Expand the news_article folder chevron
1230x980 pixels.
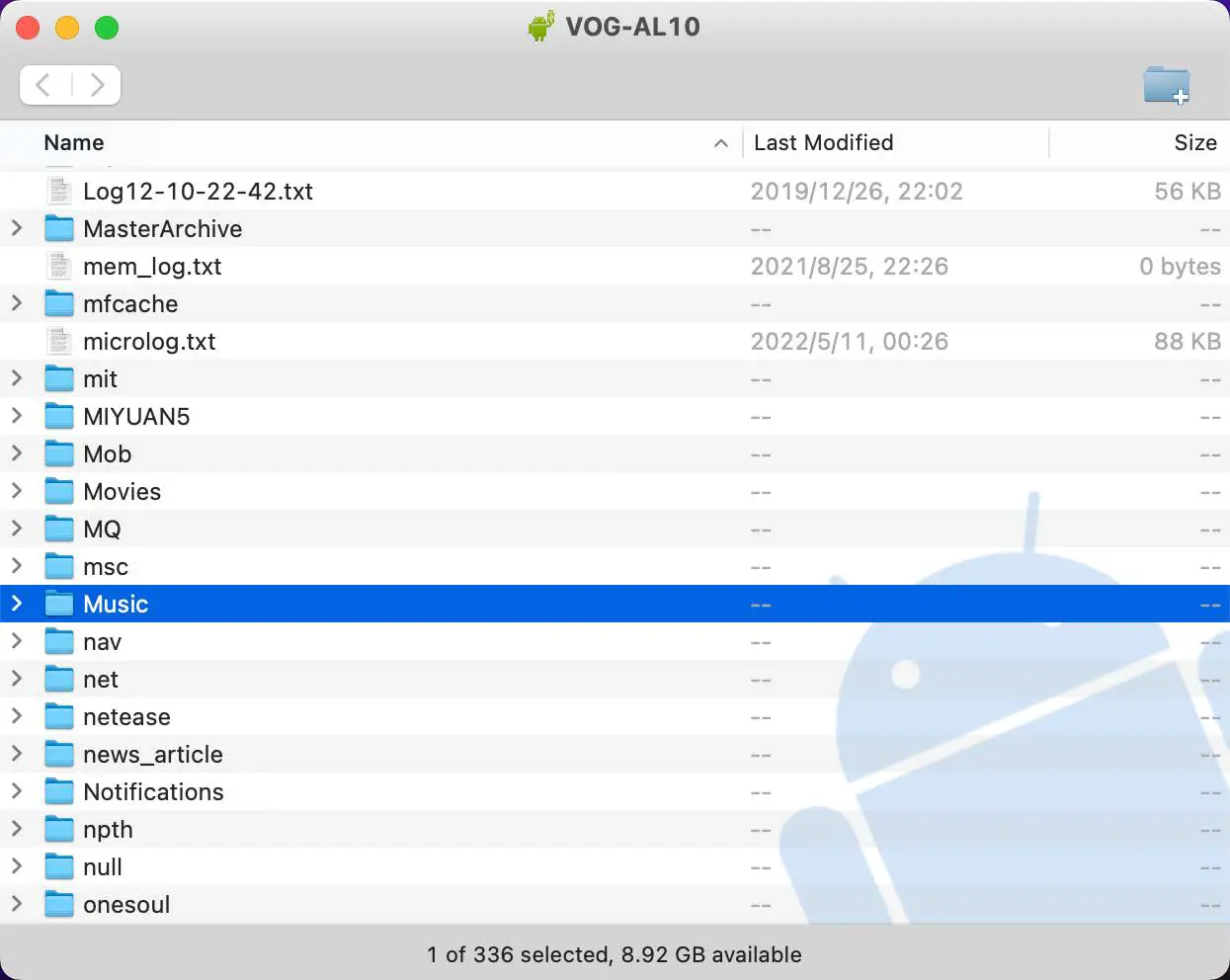(17, 754)
